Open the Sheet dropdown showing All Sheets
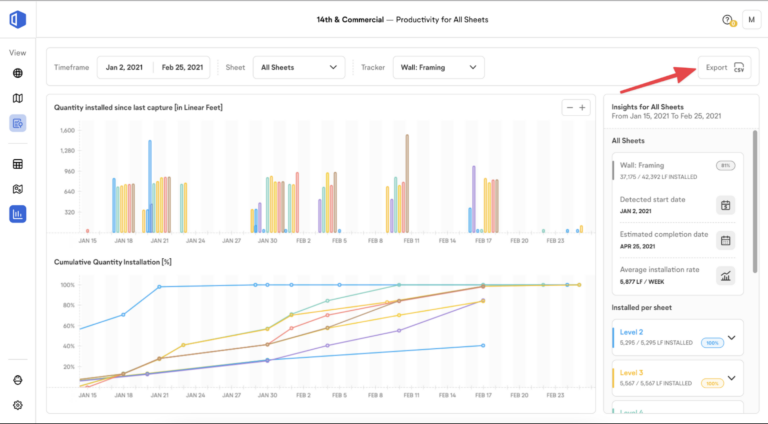 tap(298, 68)
